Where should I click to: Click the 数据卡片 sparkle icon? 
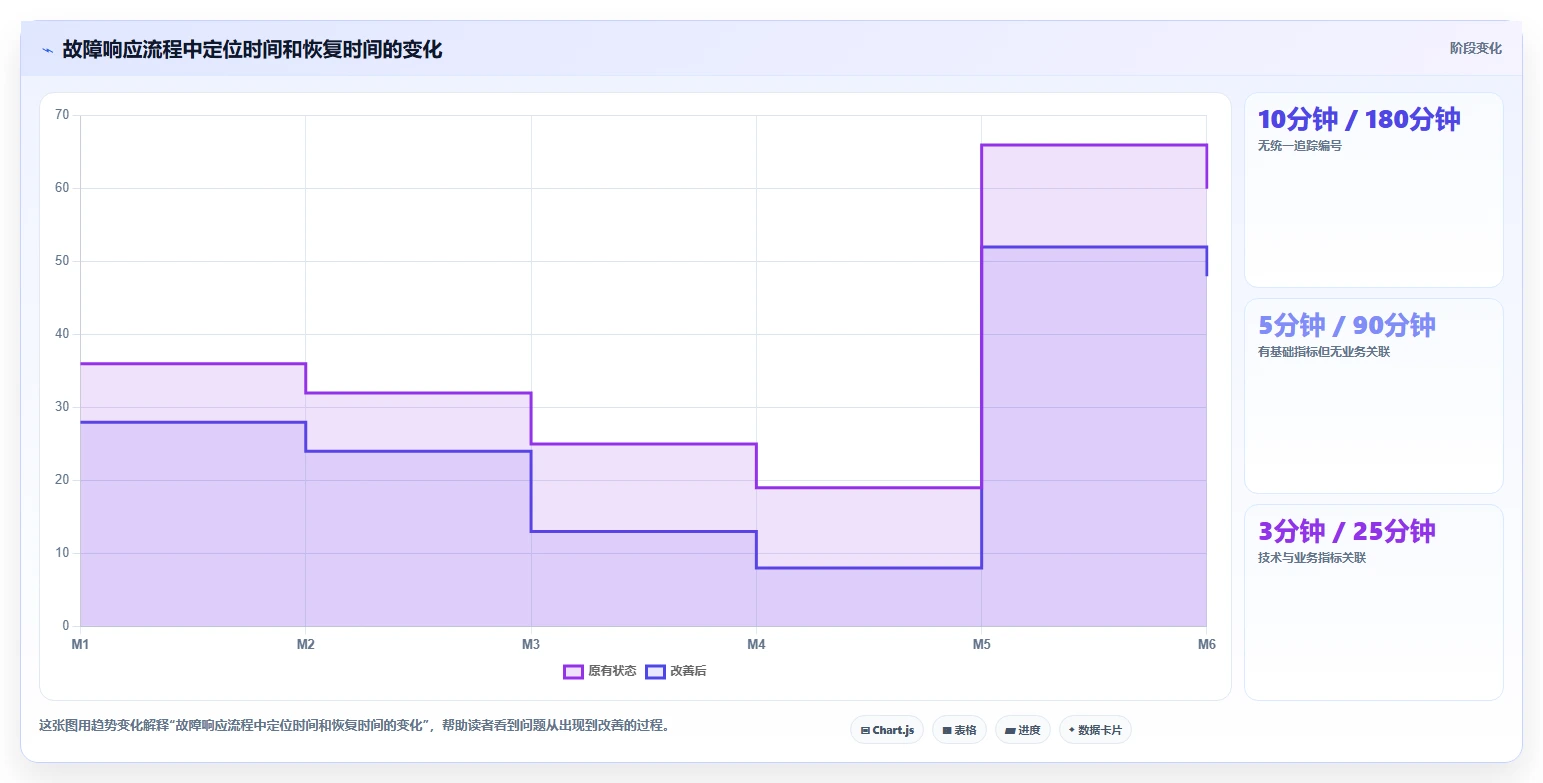pyautogui.click(x=1072, y=730)
